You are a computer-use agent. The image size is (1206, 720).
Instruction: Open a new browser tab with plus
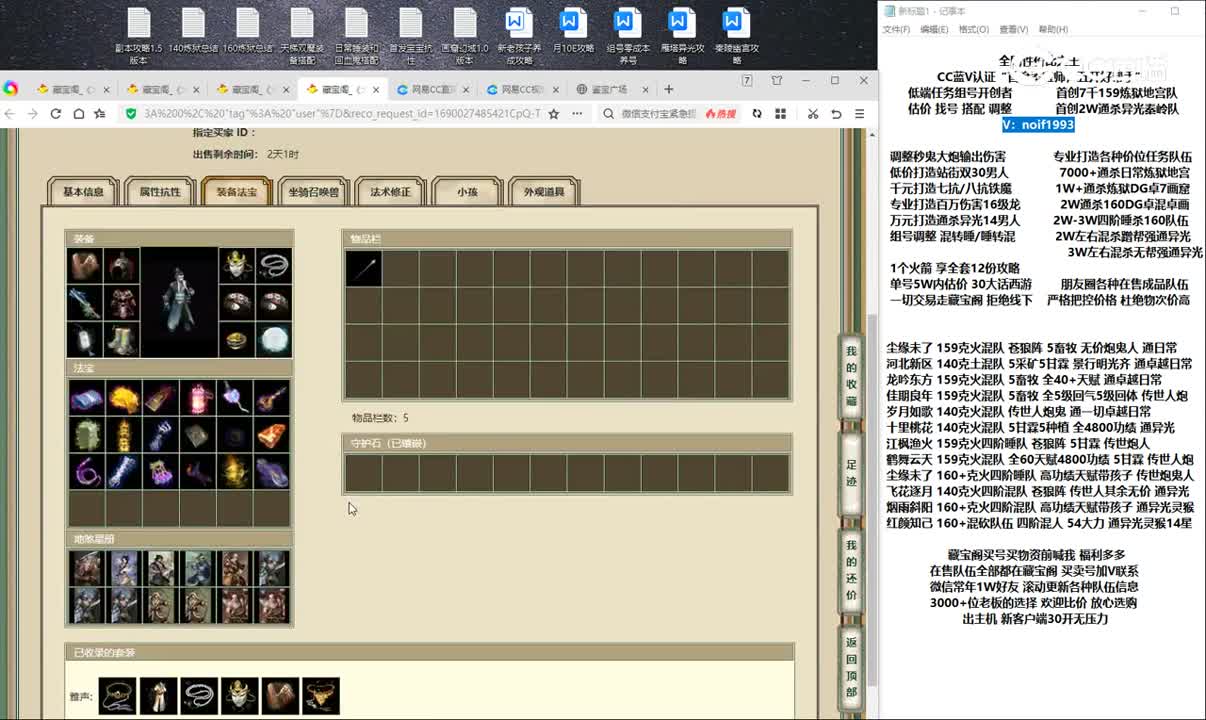[x=669, y=89]
